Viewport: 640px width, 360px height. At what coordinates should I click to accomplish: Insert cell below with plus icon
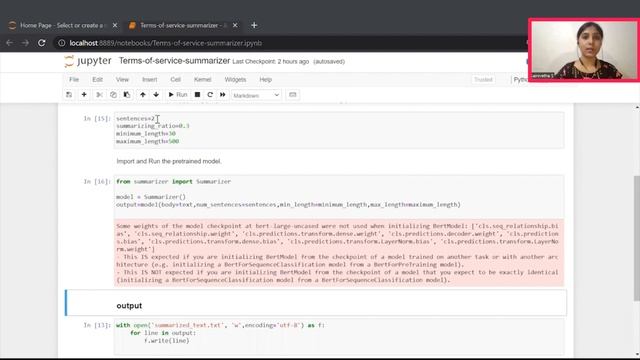pos(84,95)
